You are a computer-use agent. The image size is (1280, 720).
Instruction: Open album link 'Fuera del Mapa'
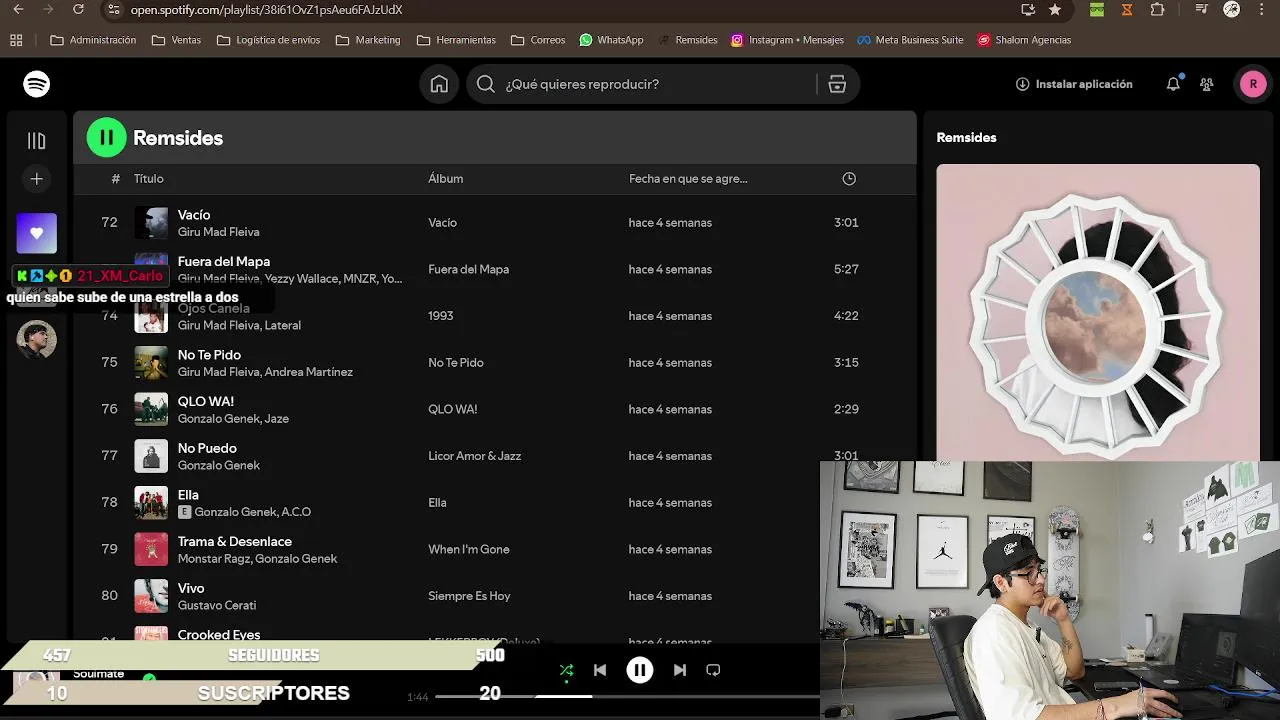click(x=468, y=269)
